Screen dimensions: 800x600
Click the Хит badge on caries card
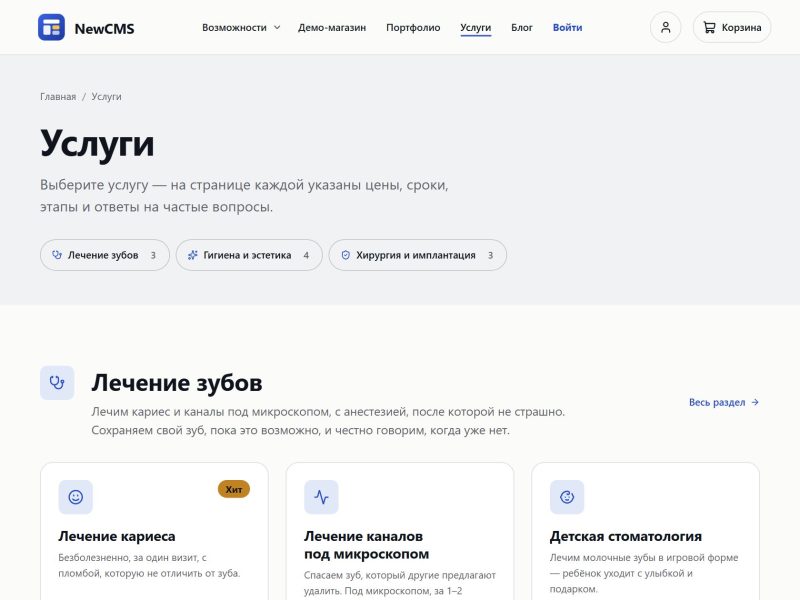click(234, 489)
